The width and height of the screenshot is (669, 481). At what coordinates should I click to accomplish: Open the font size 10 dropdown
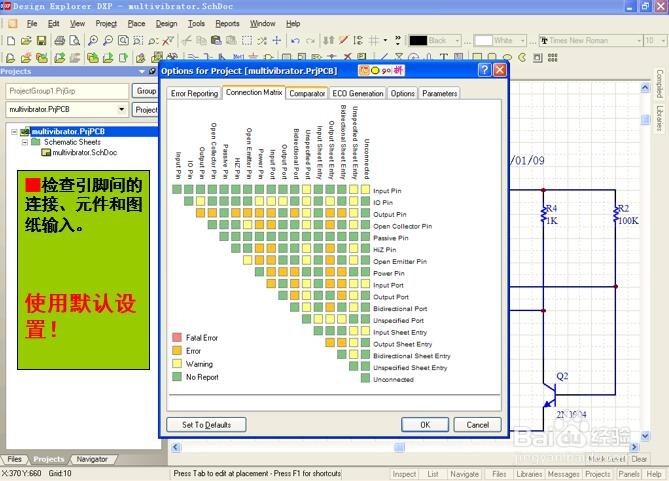point(663,41)
